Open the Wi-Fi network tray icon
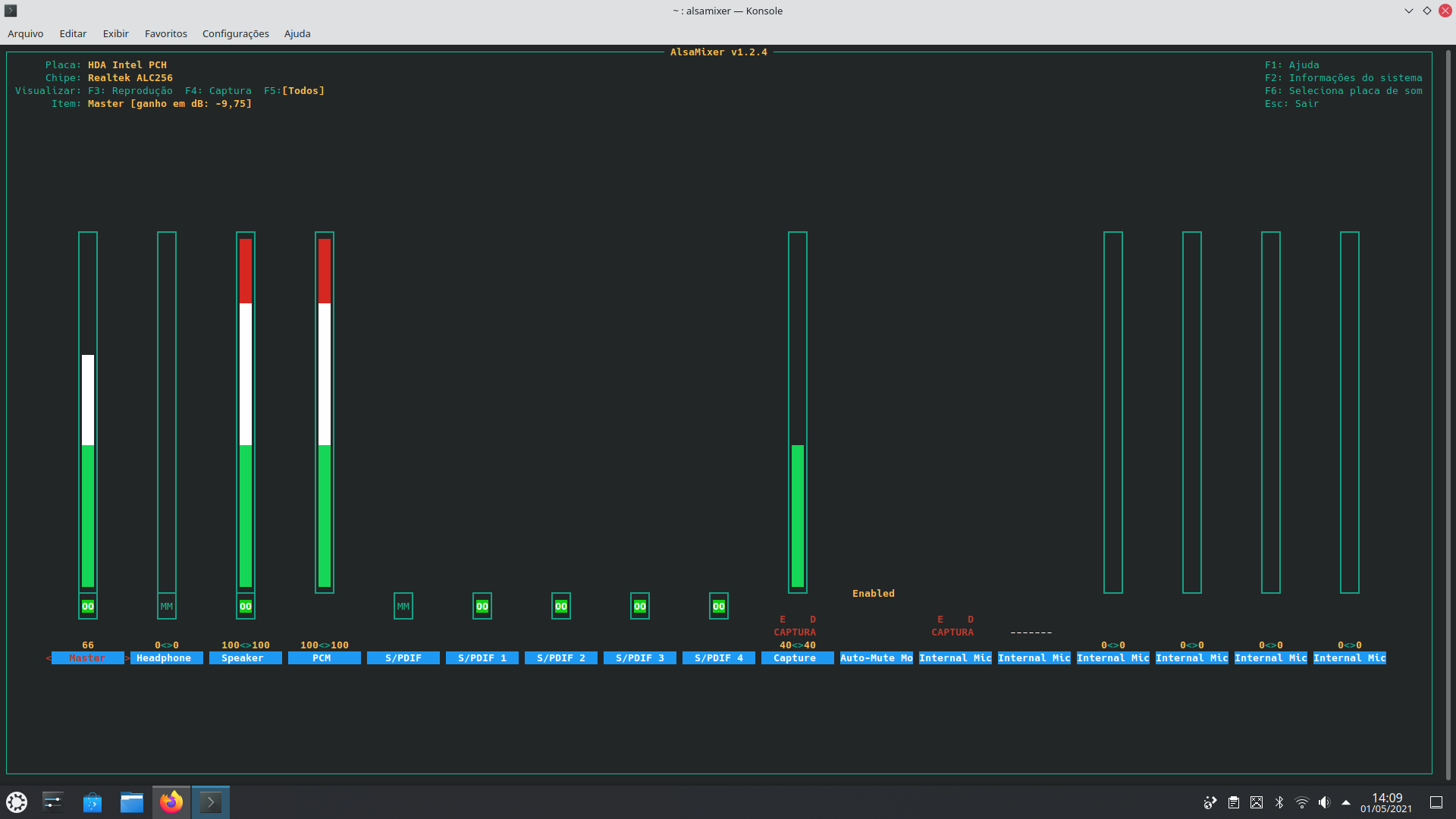1456x819 pixels. (1302, 802)
